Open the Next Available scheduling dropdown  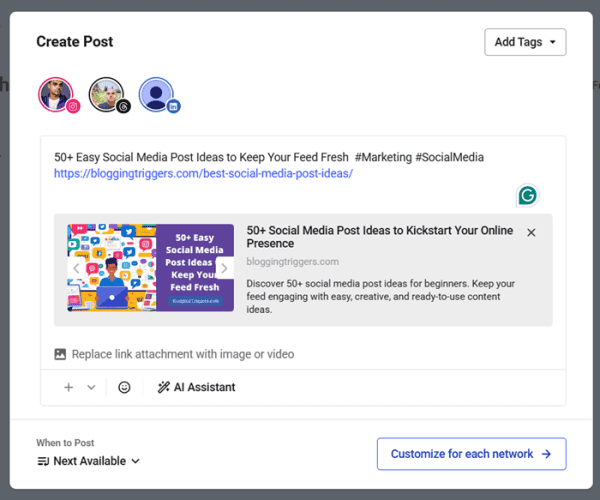[x=88, y=461]
